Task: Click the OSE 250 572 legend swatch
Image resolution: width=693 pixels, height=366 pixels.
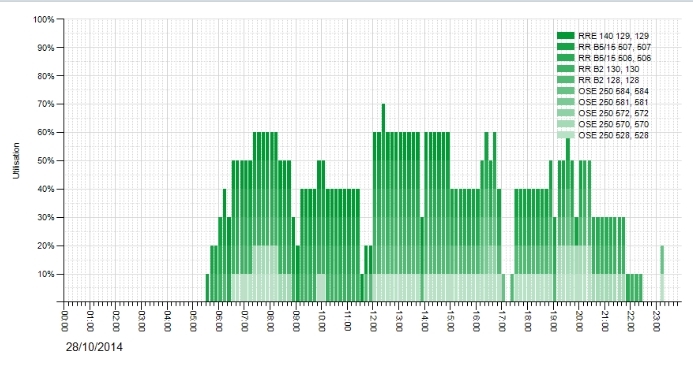Action: pyautogui.click(x=565, y=113)
